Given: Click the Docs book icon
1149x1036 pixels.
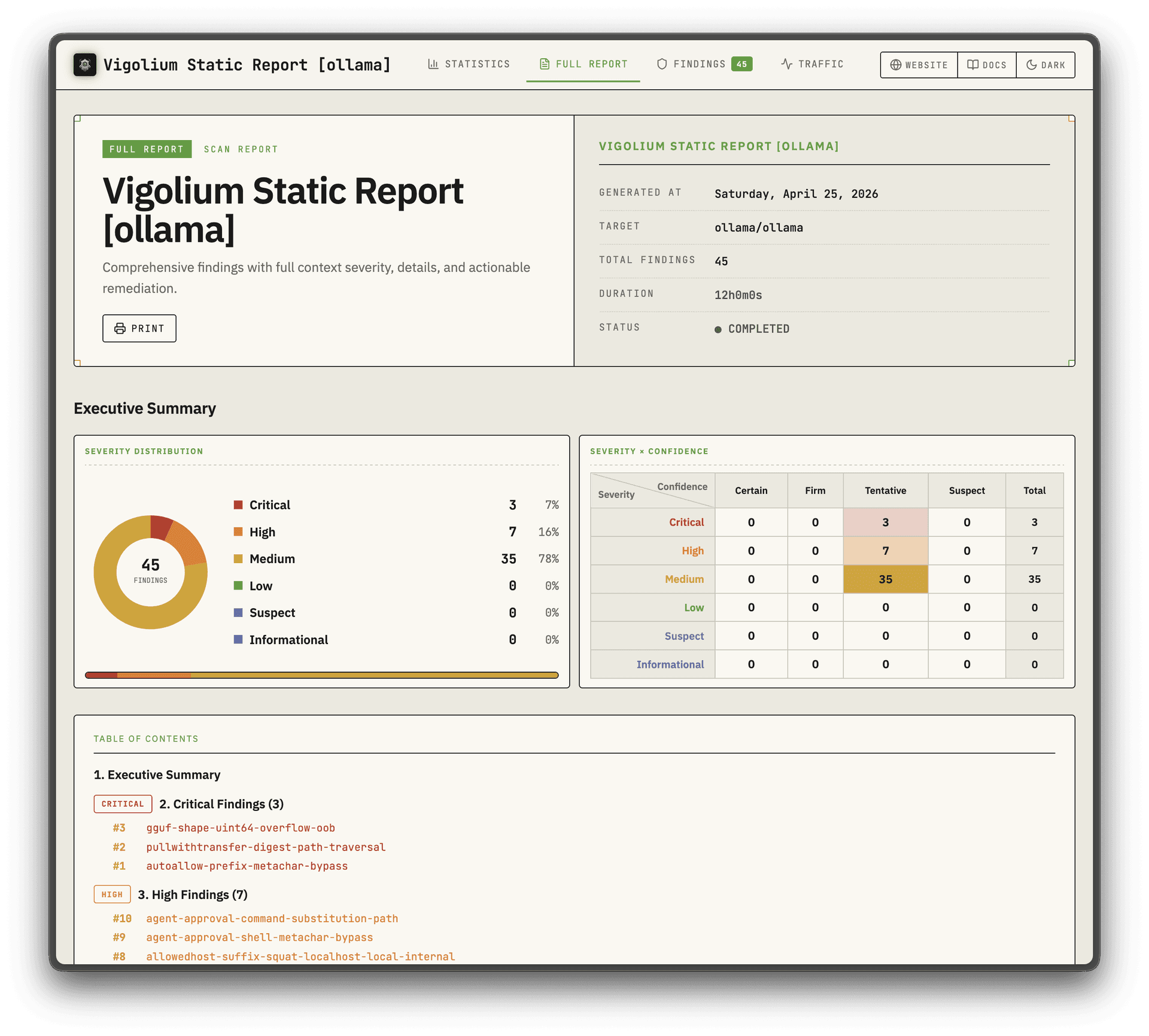Looking at the screenshot, I should pyautogui.click(x=973, y=65).
